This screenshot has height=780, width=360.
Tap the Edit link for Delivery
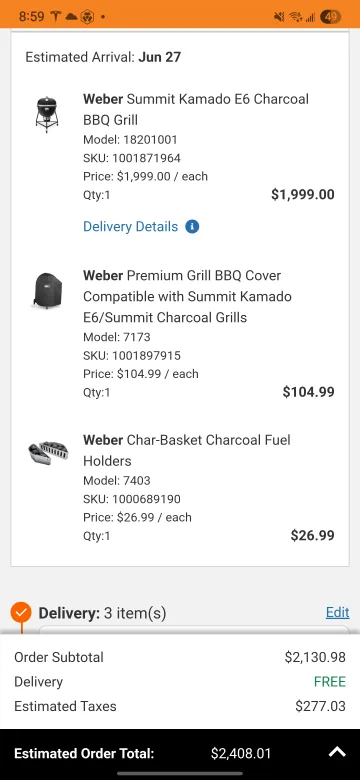pyautogui.click(x=338, y=612)
